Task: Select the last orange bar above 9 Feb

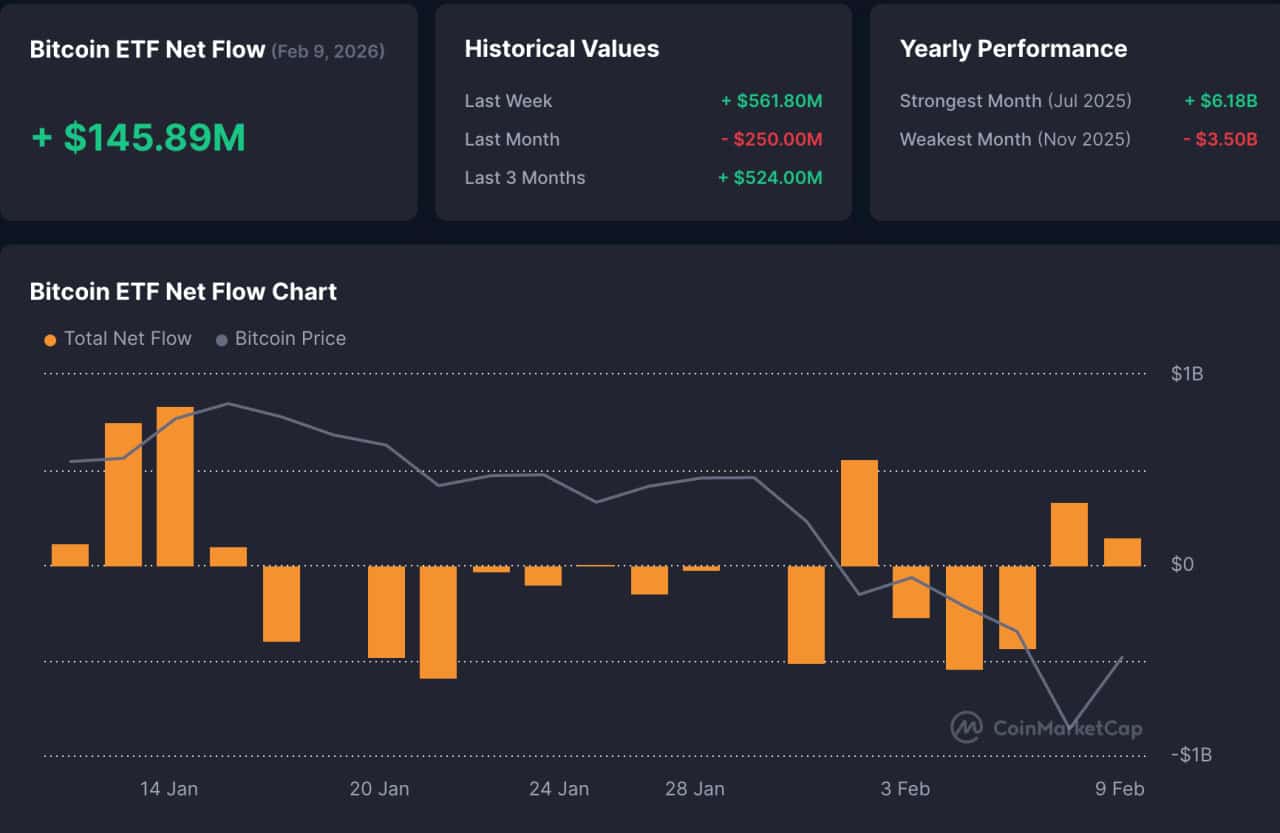Action: click(x=1122, y=552)
